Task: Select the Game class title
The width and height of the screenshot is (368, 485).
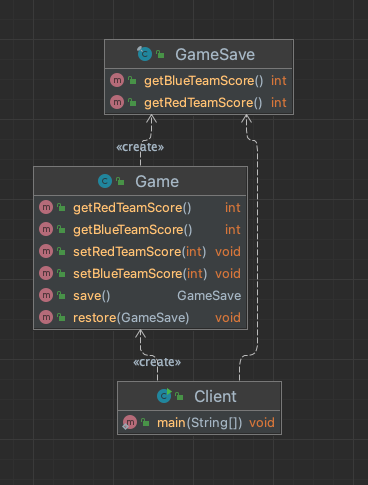Action: [x=157, y=181]
